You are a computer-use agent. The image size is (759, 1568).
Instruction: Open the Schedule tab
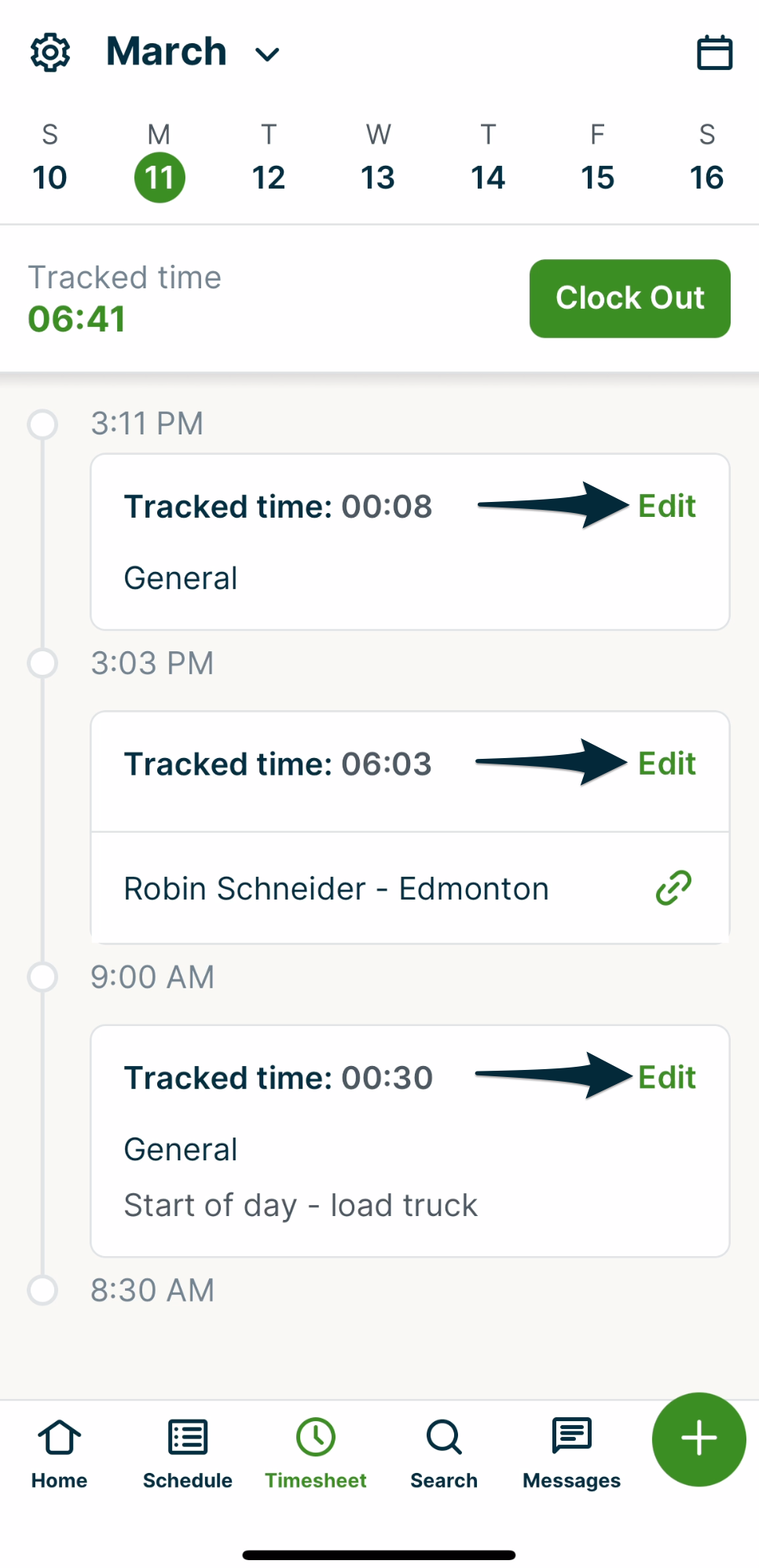click(x=187, y=1453)
